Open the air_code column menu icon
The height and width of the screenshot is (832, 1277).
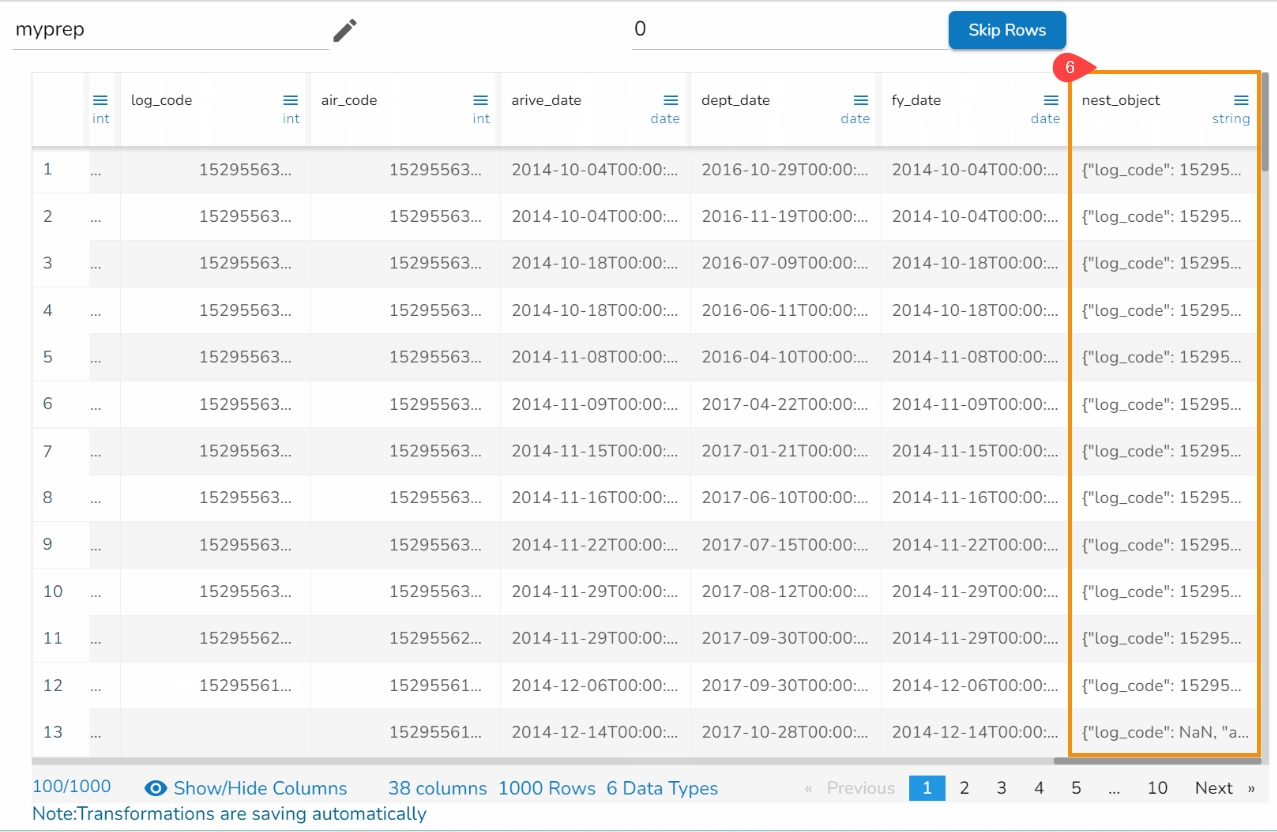[x=480, y=100]
